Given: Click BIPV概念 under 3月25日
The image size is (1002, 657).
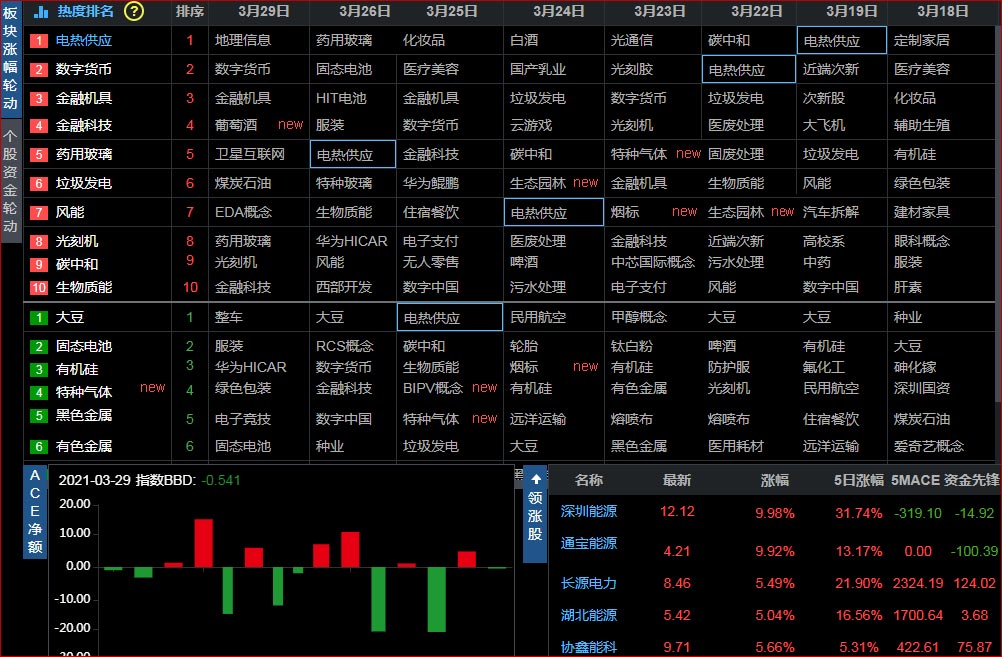Looking at the screenshot, I should (x=433, y=388).
